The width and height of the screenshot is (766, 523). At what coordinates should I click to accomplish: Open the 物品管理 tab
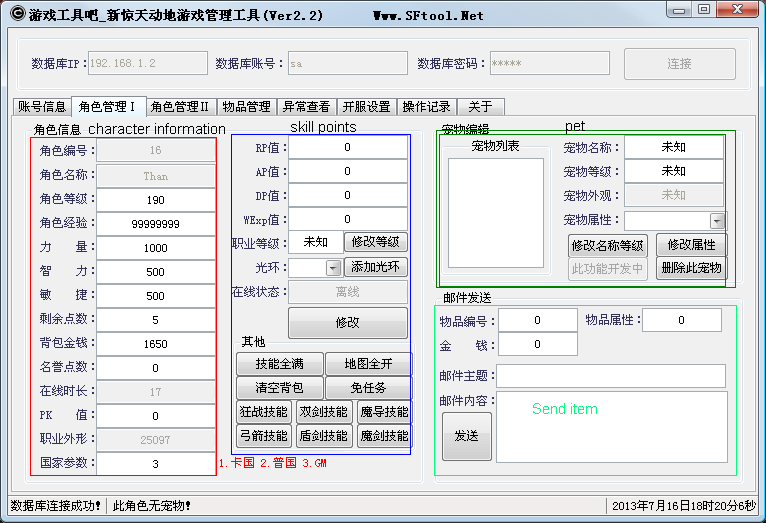pos(246,107)
